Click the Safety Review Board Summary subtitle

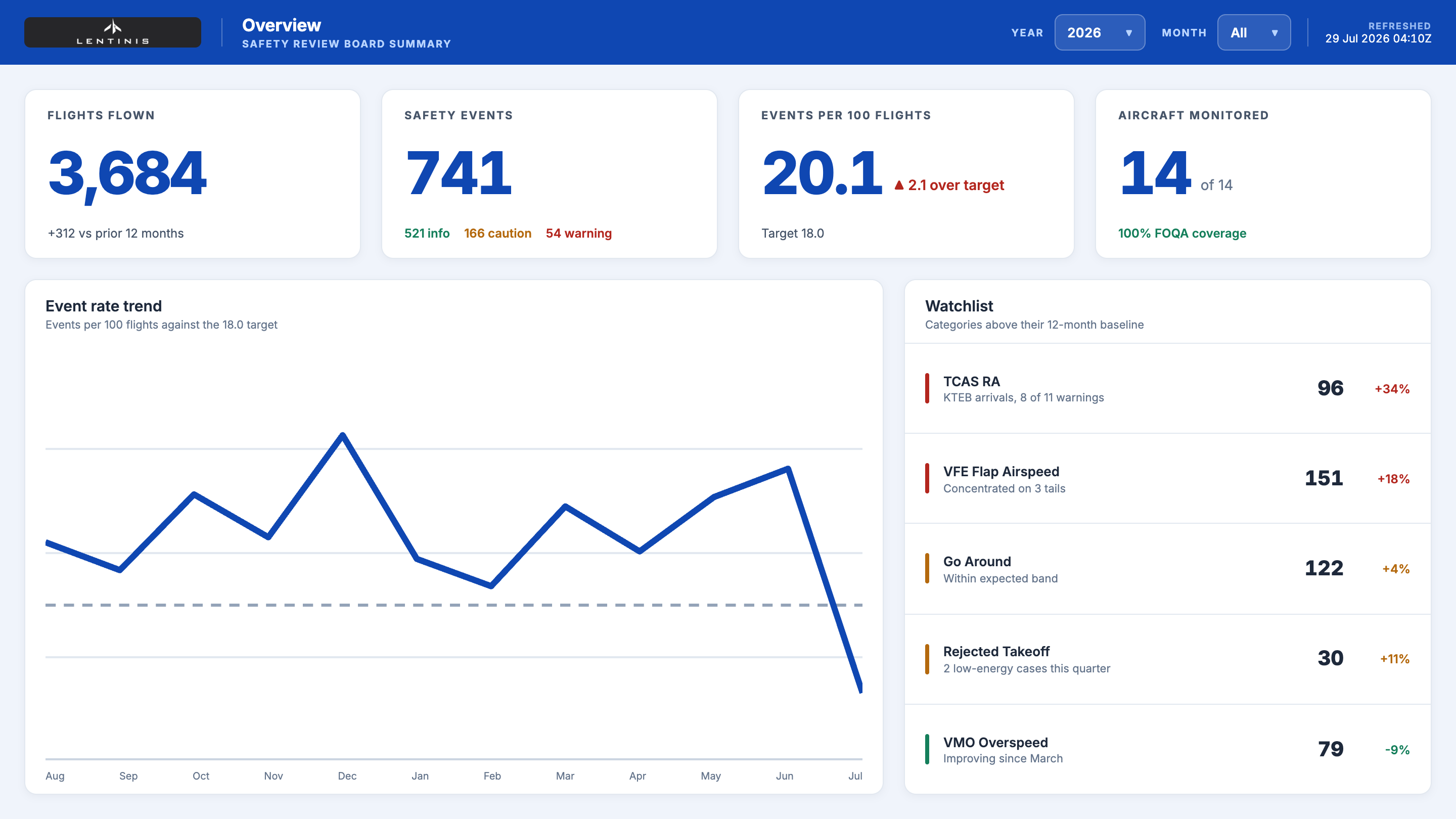coord(346,44)
